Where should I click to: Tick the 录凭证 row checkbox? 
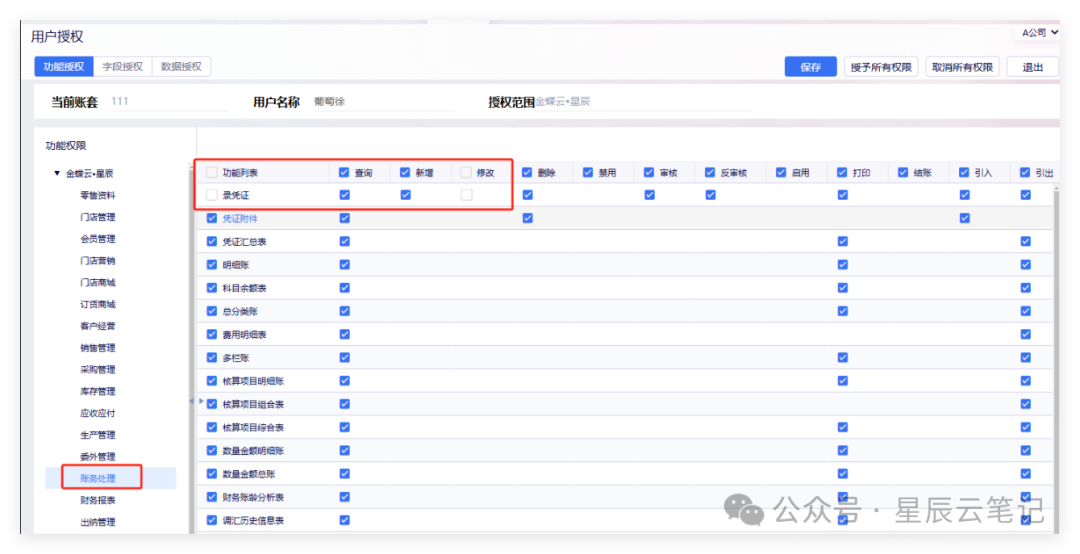pyautogui.click(x=212, y=195)
